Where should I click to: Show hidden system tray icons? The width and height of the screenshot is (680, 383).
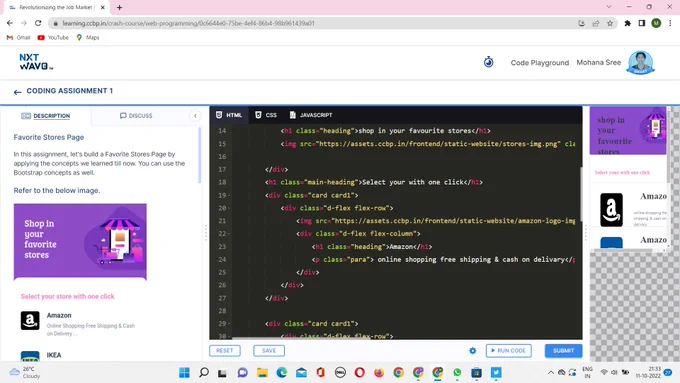tap(551, 373)
